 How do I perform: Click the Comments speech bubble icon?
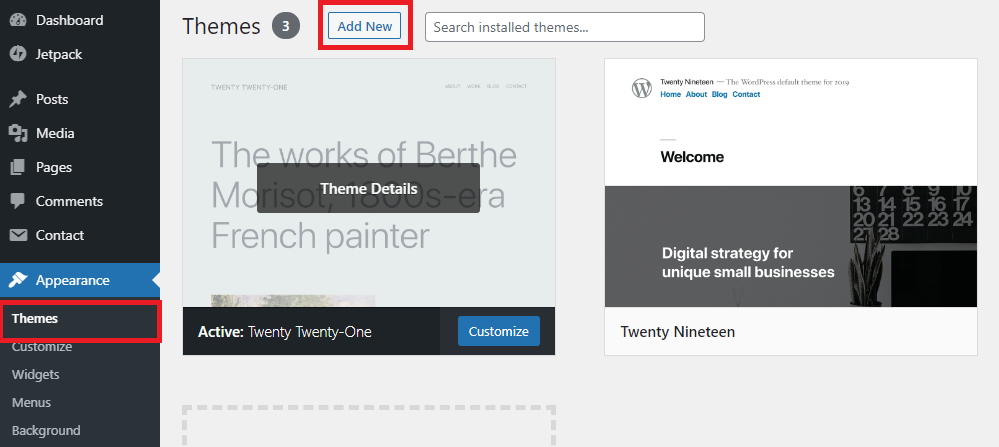18,201
